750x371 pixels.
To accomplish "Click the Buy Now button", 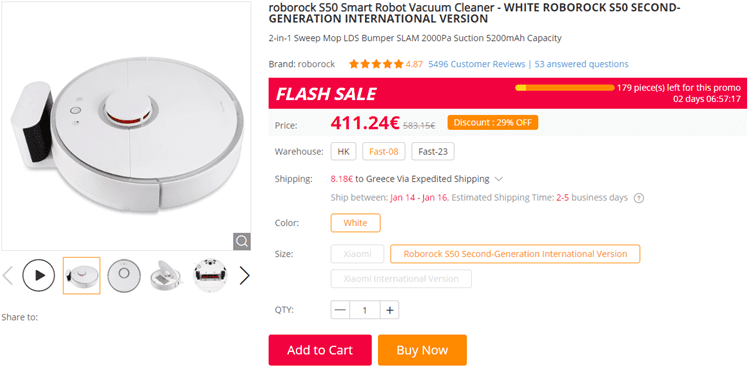I will (422, 350).
